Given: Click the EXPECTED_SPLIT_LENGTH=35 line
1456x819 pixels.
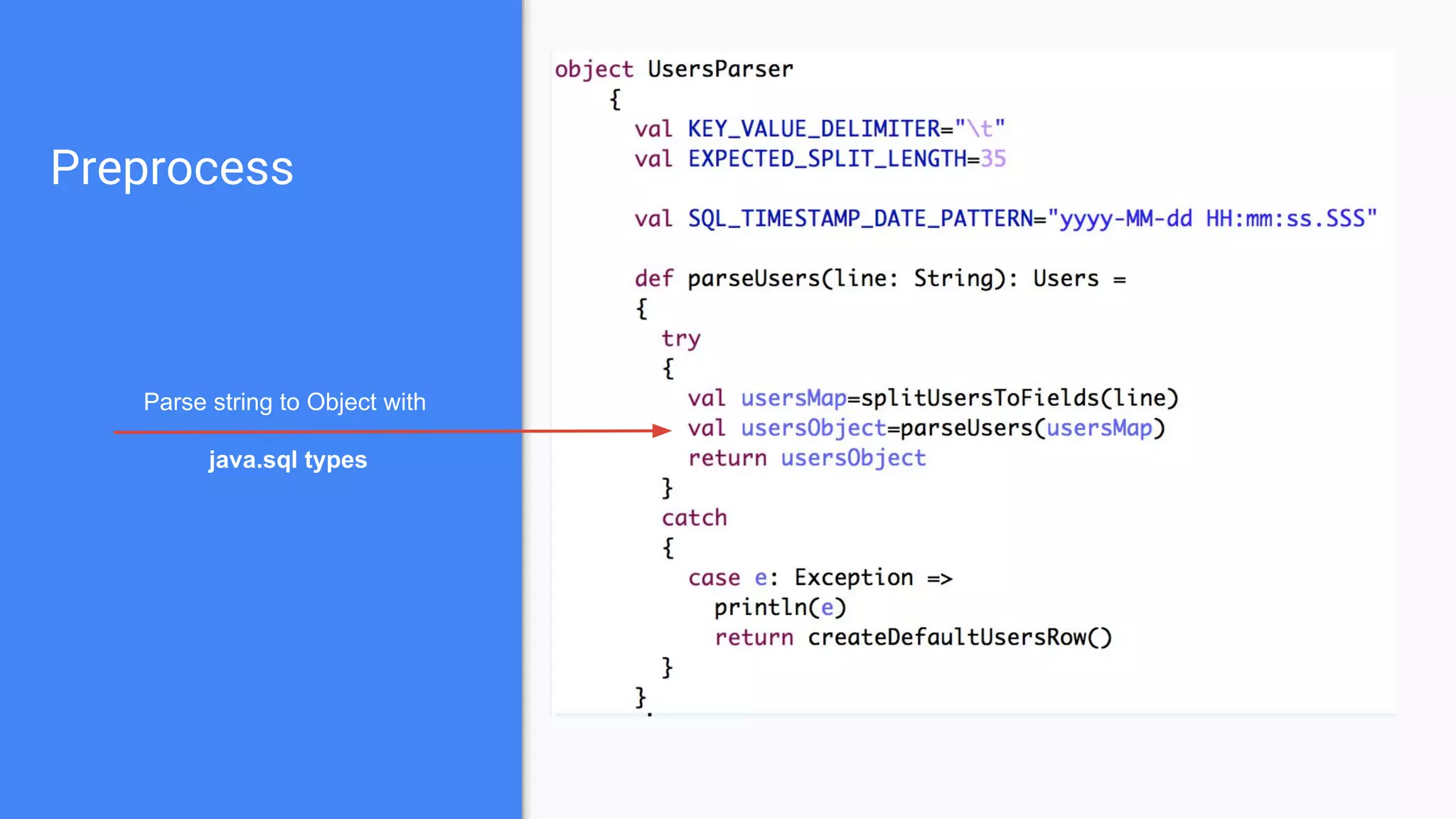Looking at the screenshot, I should click(820, 159).
